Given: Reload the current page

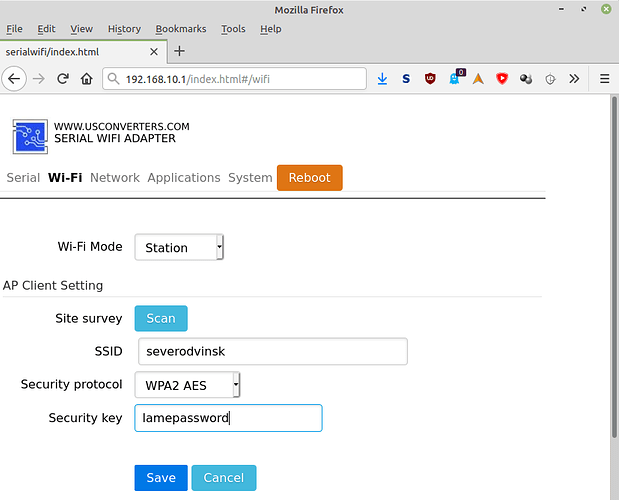Looking at the screenshot, I should 63,79.
